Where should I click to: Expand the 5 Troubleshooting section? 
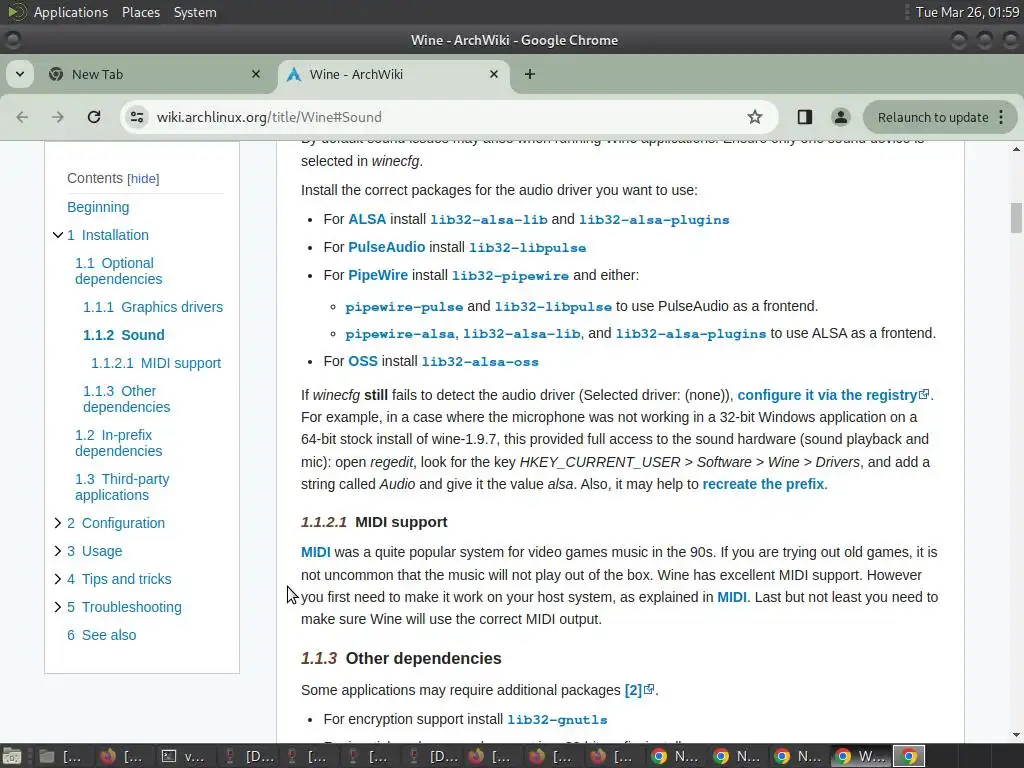pyautogui.click(x=57, y=607)
